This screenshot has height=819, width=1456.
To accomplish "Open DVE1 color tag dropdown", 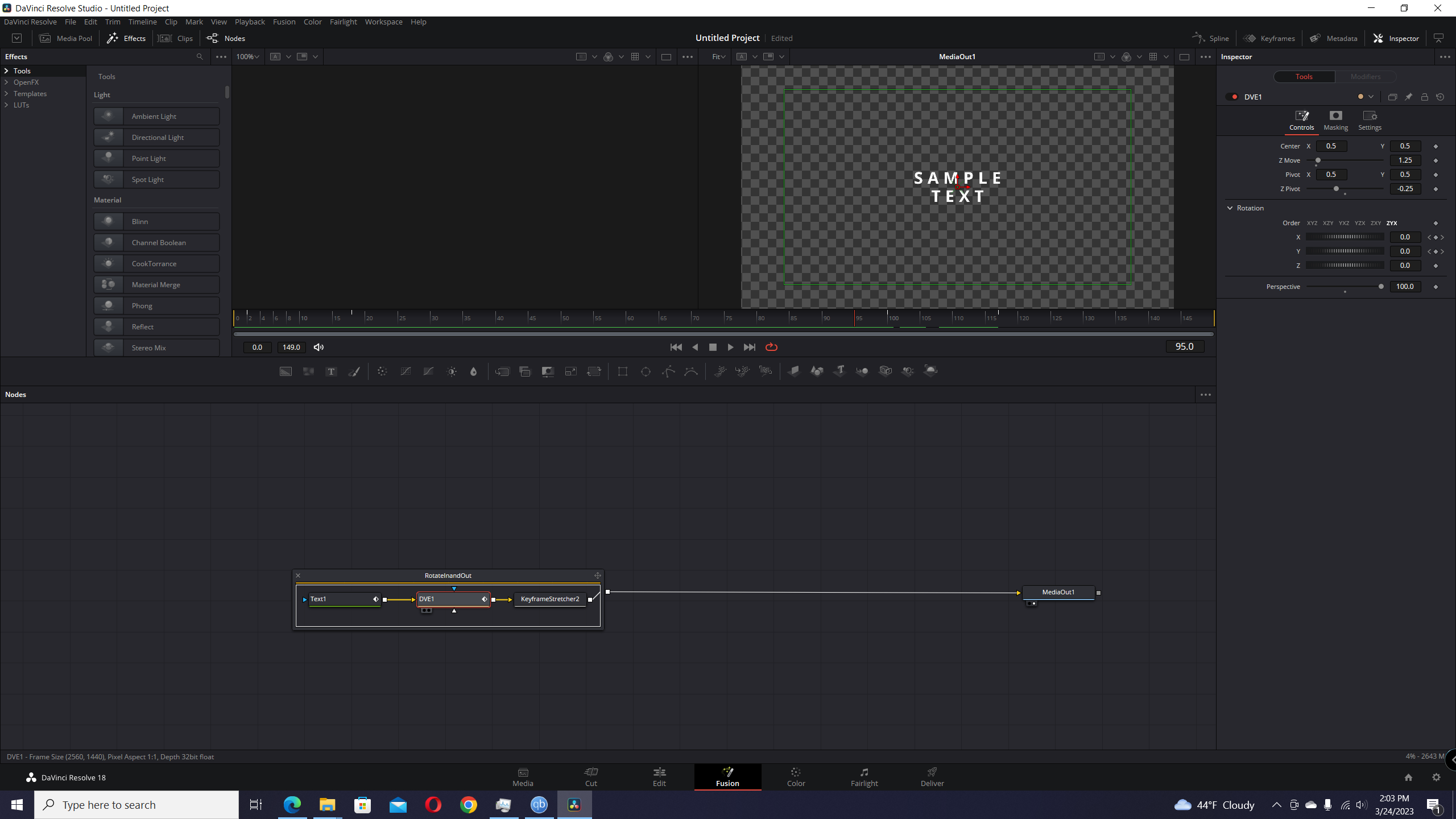I will (x=1371, y=97).
